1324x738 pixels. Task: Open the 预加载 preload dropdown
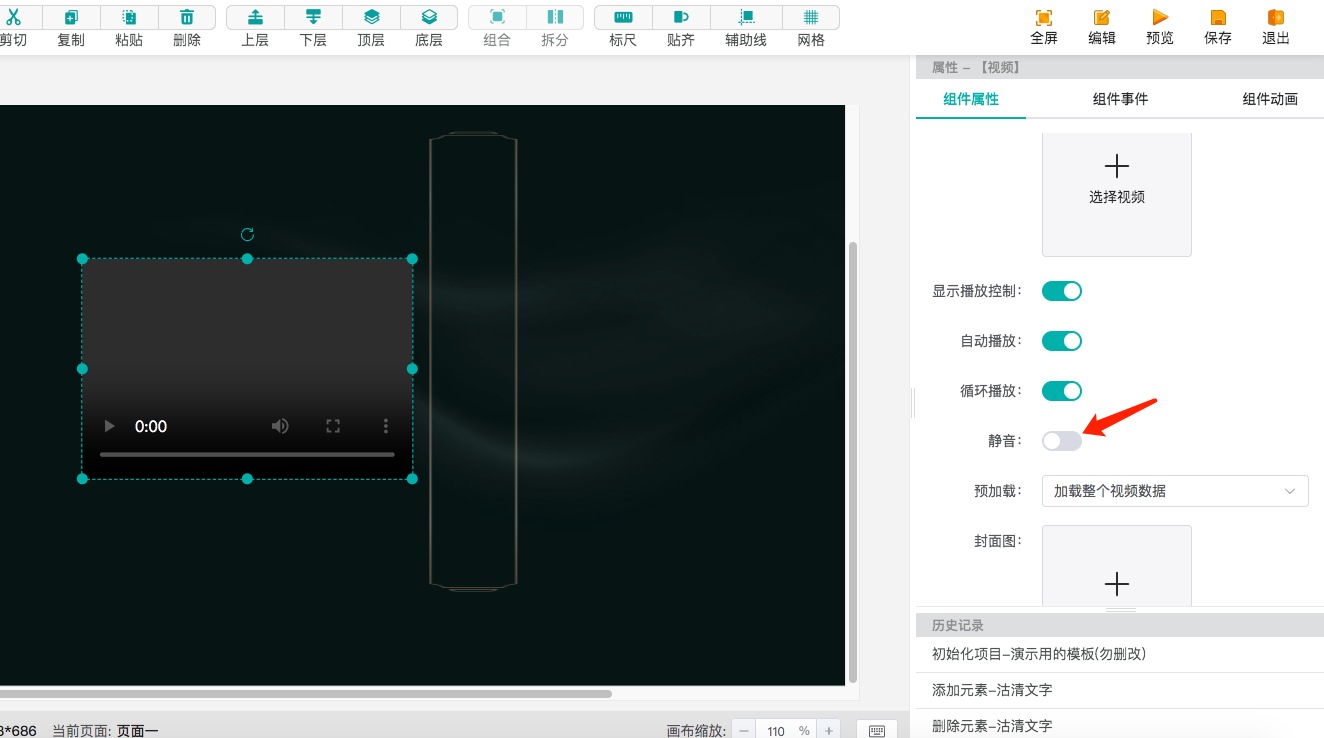click(x=1175, y=491)
